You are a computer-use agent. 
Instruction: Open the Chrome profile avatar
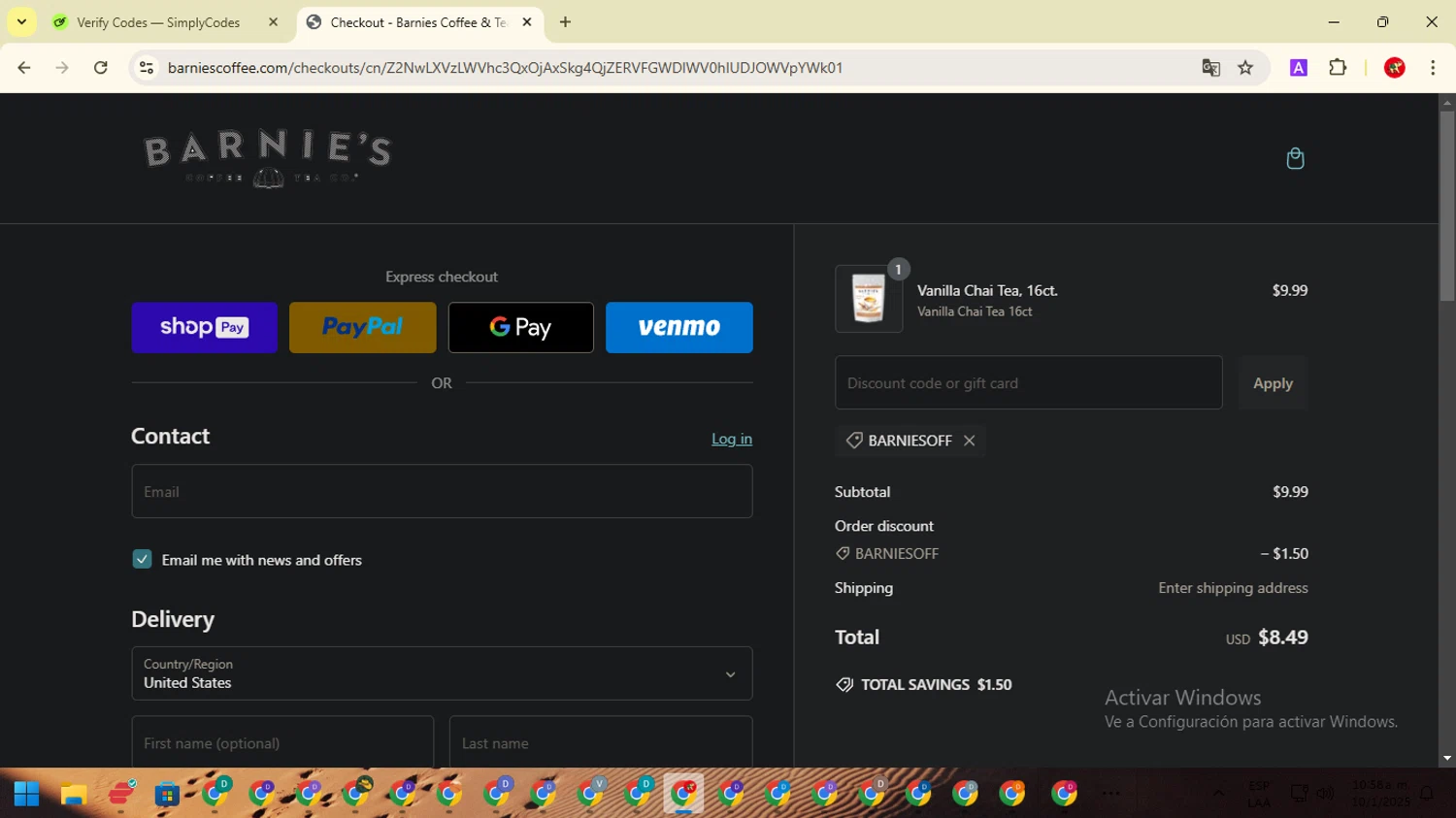(x=1395, y=68)
